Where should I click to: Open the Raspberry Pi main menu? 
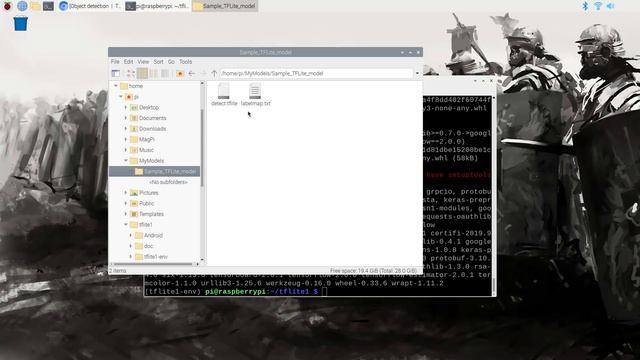click(x=7, y=6)
